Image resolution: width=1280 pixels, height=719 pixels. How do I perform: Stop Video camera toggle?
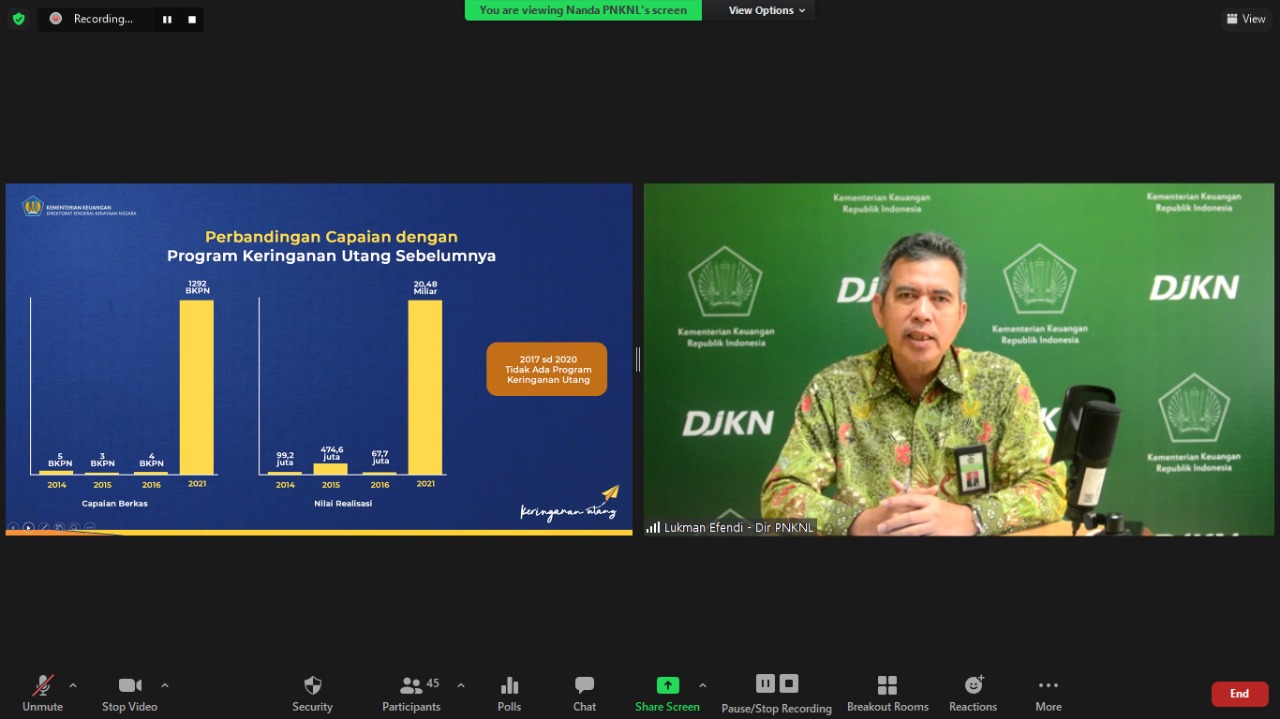(x=129, y=692)
